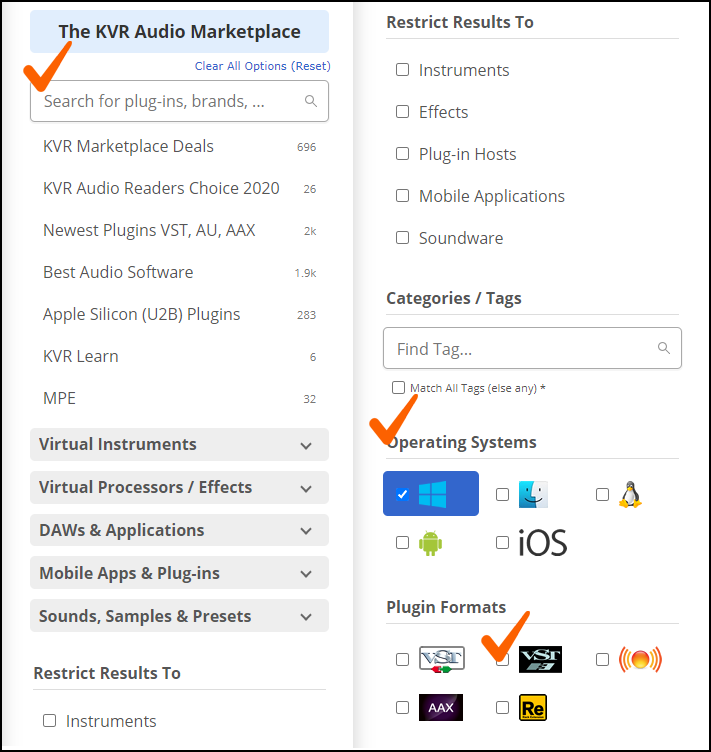Viewport: 711px width, 752px height.
Task: Select the iOS logo
Action: 543,543
